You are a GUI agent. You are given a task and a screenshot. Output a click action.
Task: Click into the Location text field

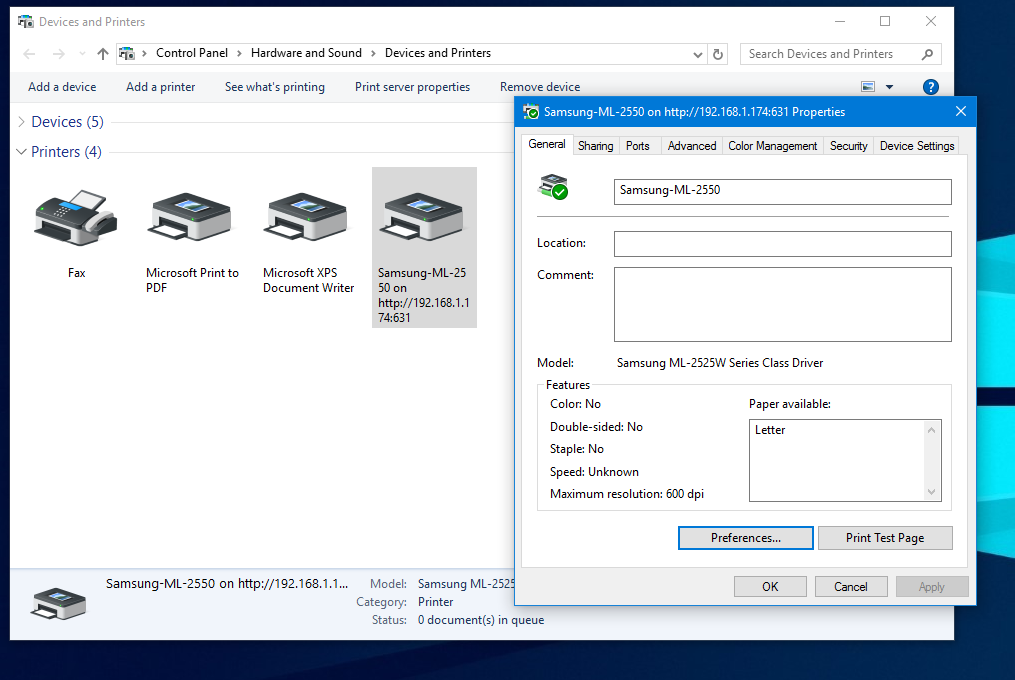782,244
